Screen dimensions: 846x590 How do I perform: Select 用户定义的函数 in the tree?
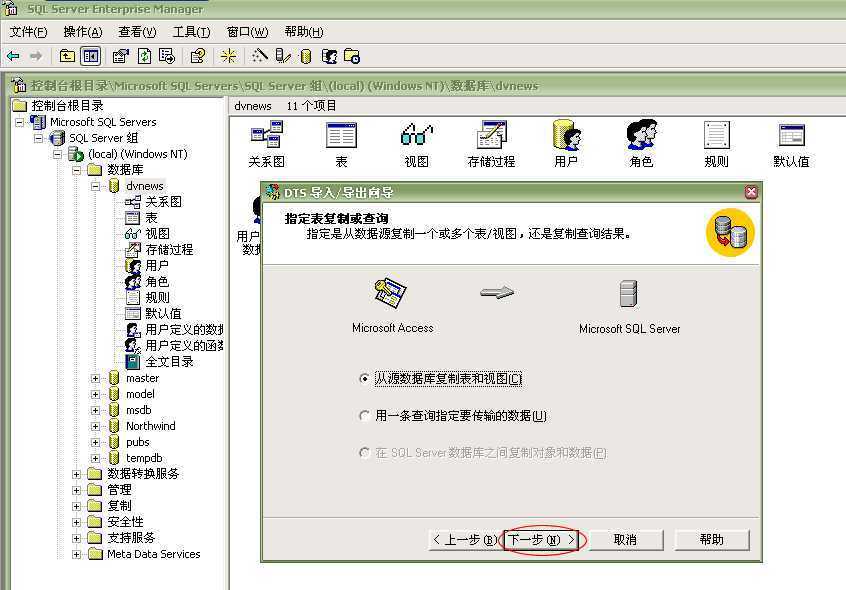184,346
